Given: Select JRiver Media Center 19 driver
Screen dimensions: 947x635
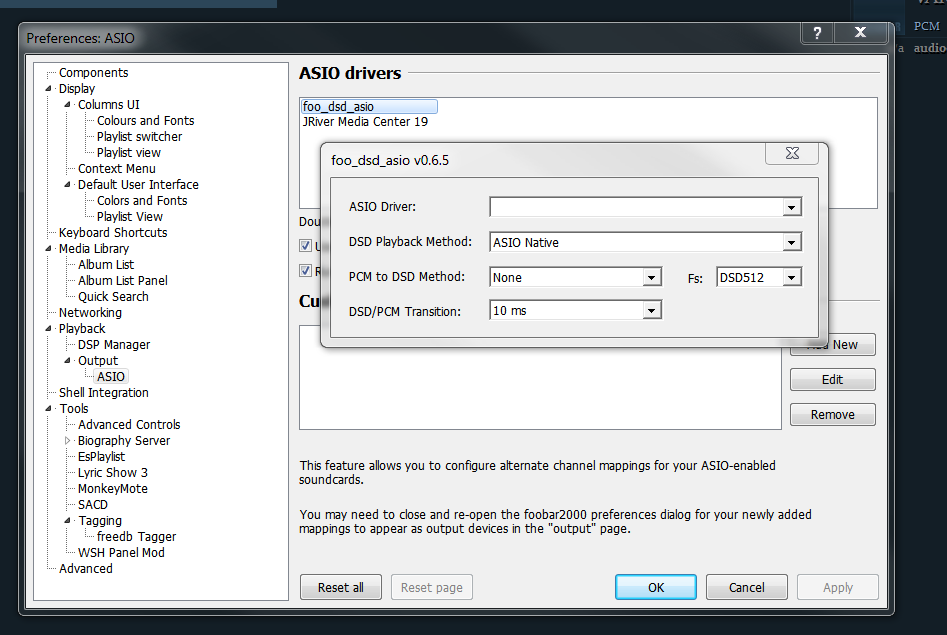Looking at the screenshot, I should tap(365, 122).
